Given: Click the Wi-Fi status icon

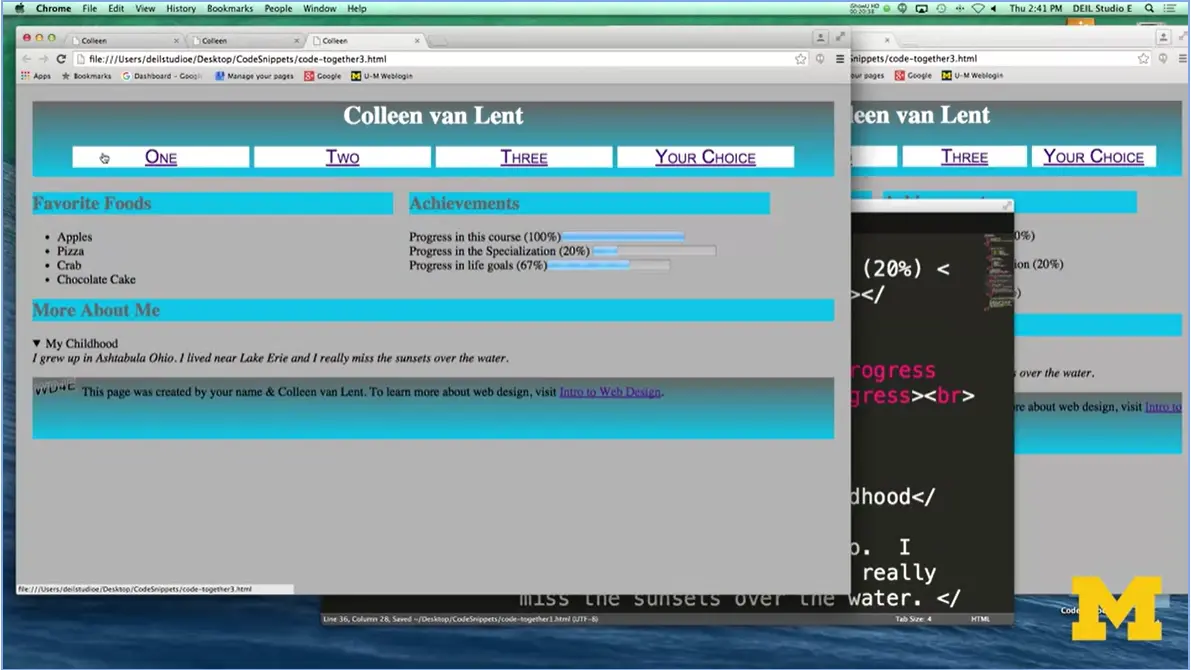Looking at the screenshot, I should click(977, 8).
